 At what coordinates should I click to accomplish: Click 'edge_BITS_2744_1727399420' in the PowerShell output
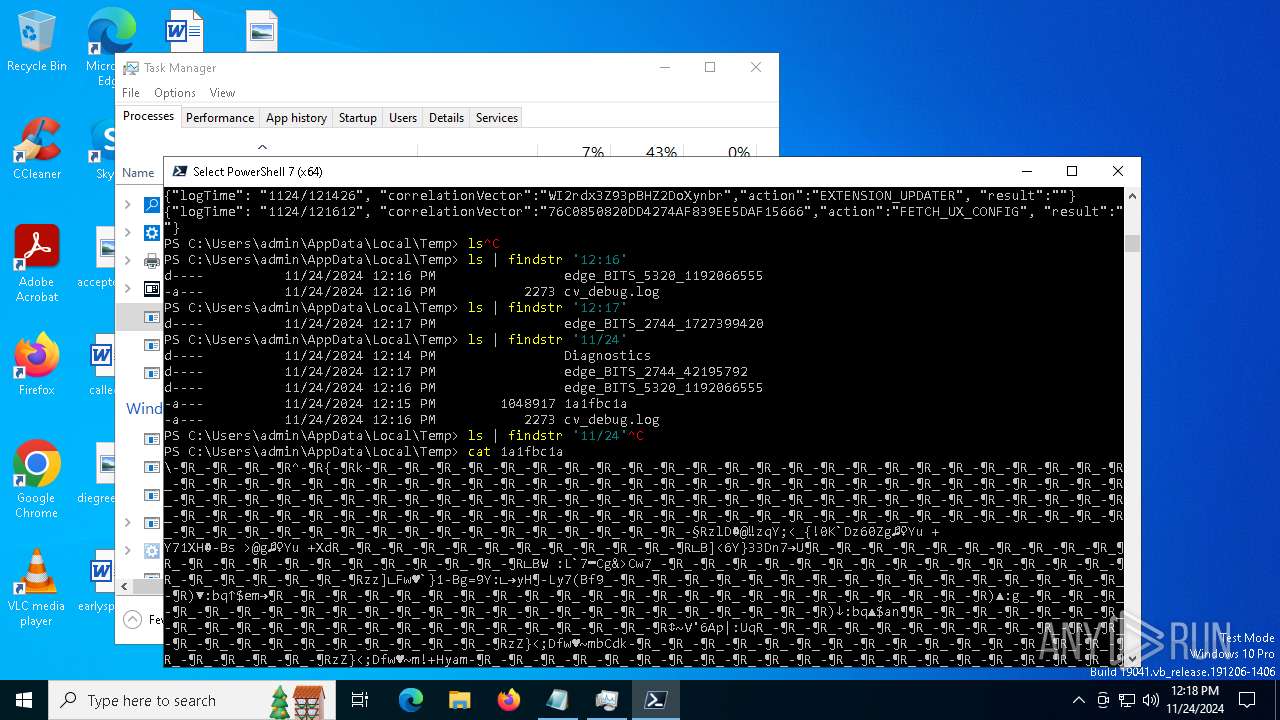[663, 323]
